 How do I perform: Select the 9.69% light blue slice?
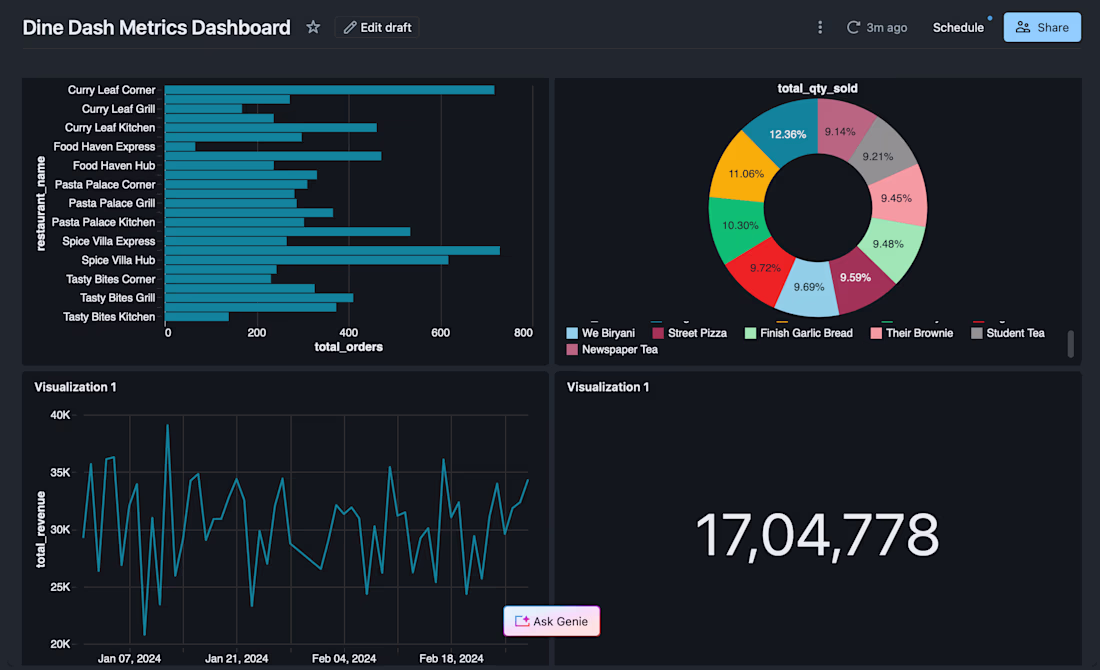pyautogui.click(x=808, y=288)
